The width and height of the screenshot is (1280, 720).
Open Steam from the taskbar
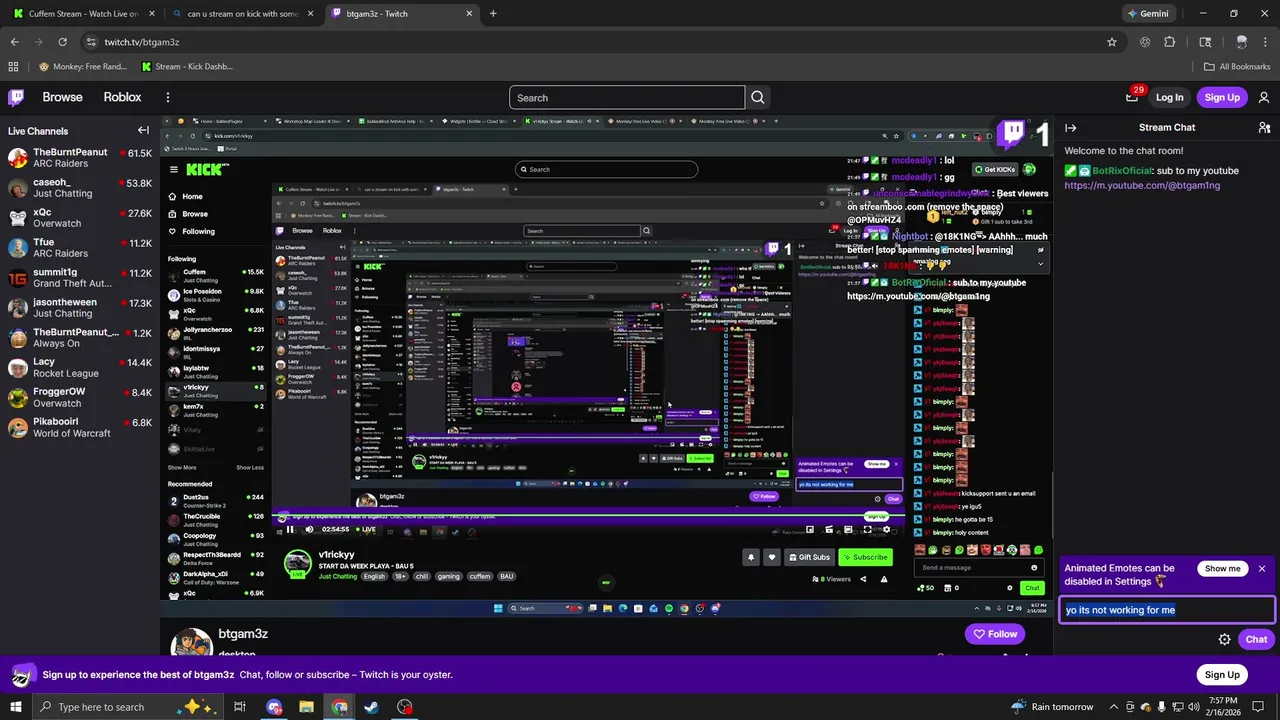[x=371, y=707]
